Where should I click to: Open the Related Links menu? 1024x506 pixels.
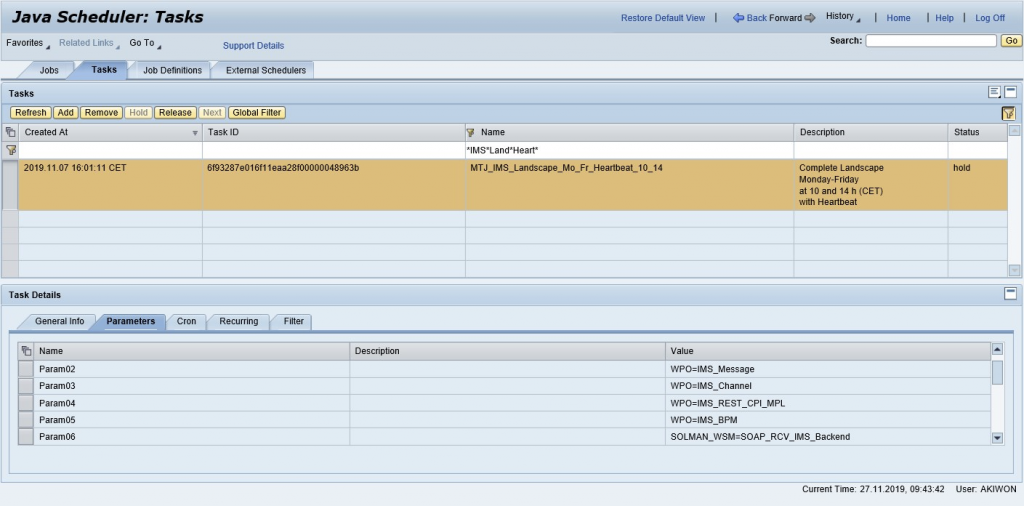[x=89, y=43]
